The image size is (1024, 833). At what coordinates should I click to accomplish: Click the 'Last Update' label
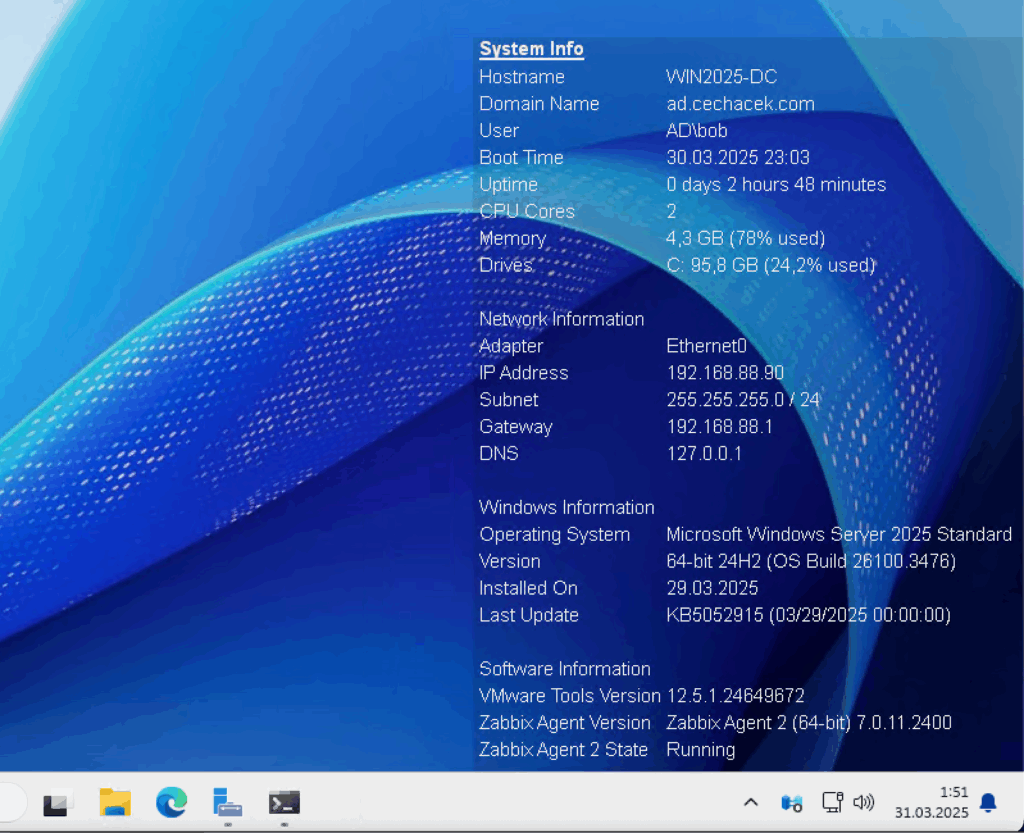click(529, 615)
